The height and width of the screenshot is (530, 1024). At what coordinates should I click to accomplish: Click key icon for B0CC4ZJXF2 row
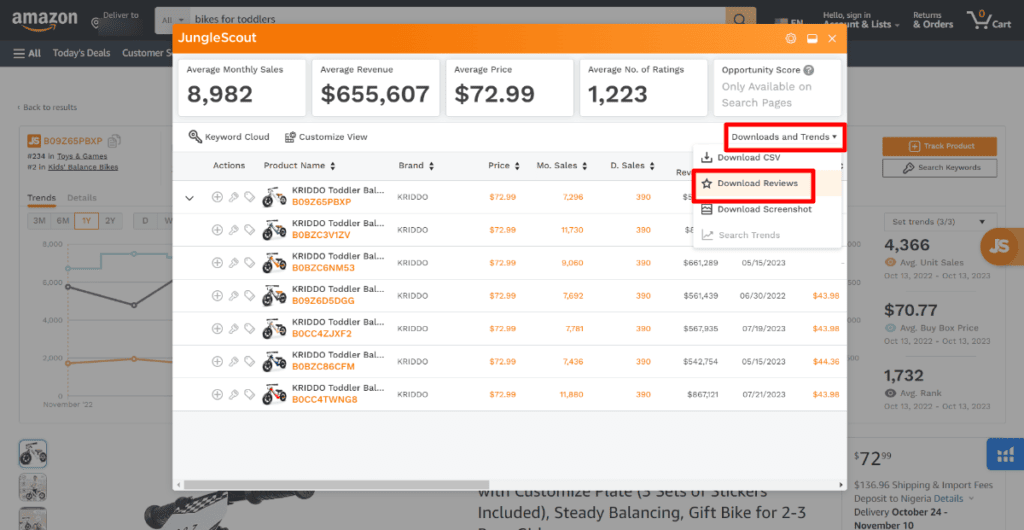point(233,328)
